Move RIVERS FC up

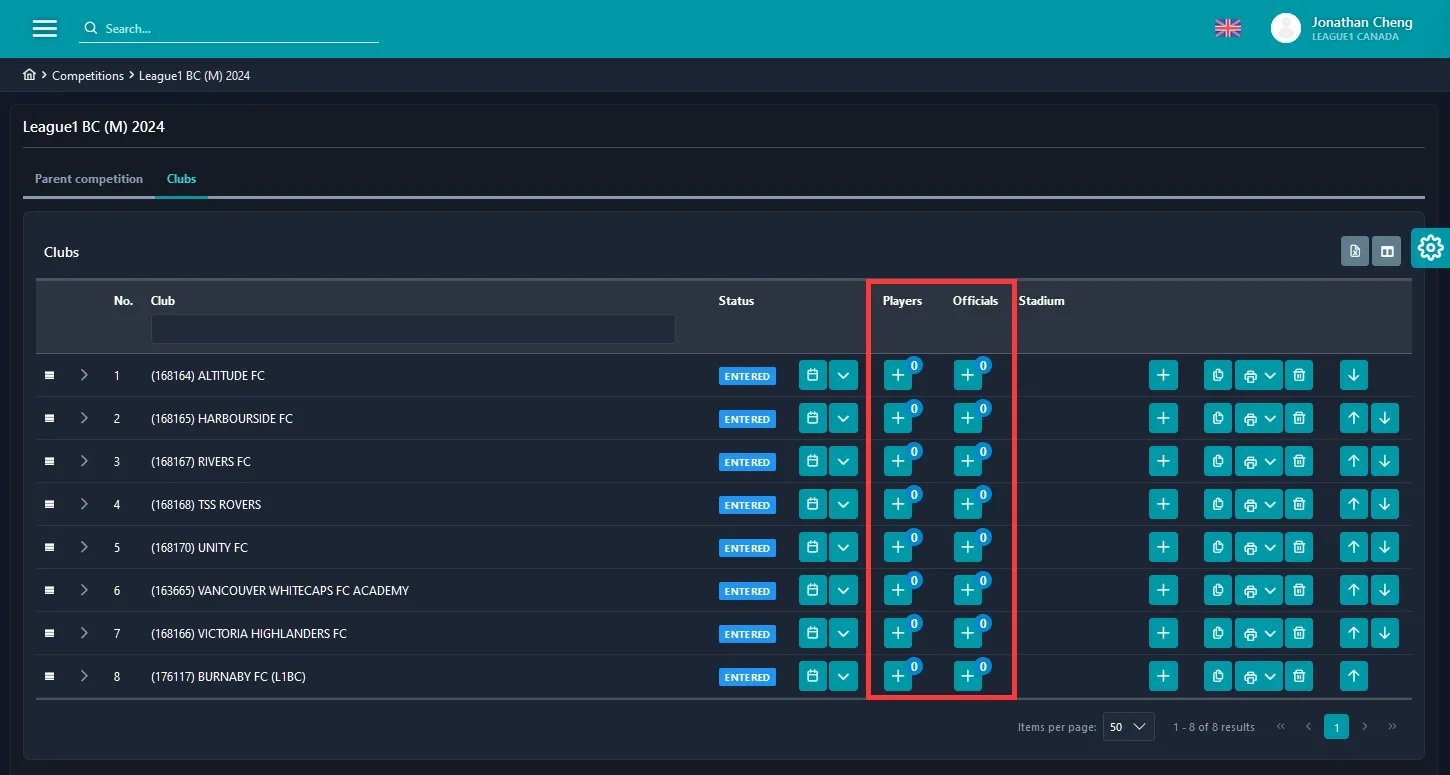pyautogui.click(x=1354, y=461)
